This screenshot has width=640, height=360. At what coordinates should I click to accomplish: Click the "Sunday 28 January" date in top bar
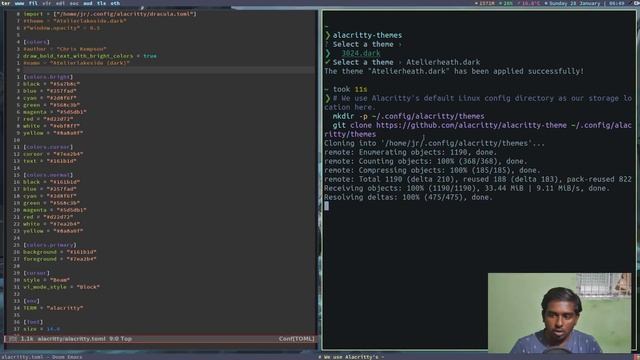point(574,3)
